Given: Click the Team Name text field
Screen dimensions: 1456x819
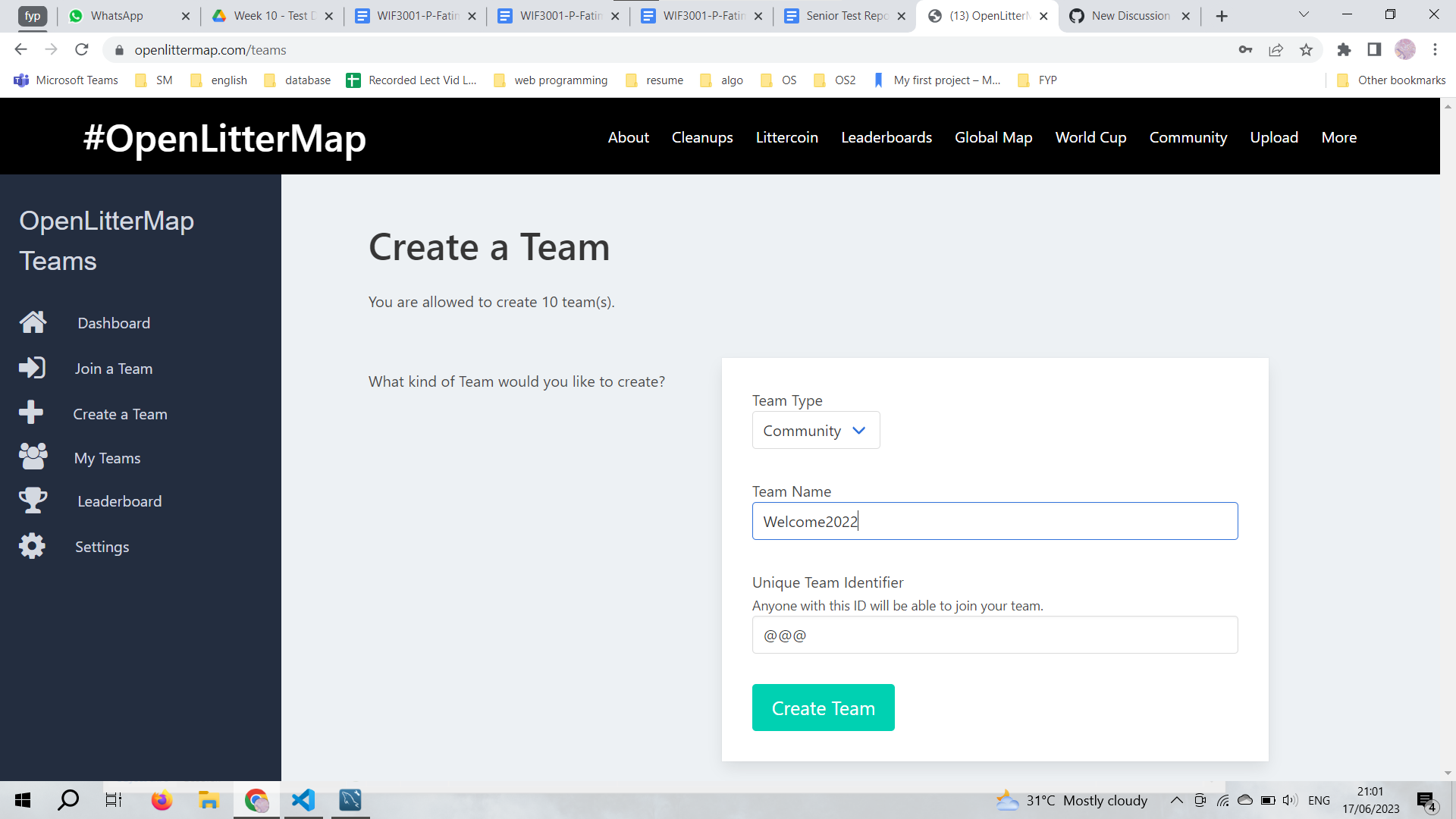Looking at the screenshot, I should pos(994,522).
